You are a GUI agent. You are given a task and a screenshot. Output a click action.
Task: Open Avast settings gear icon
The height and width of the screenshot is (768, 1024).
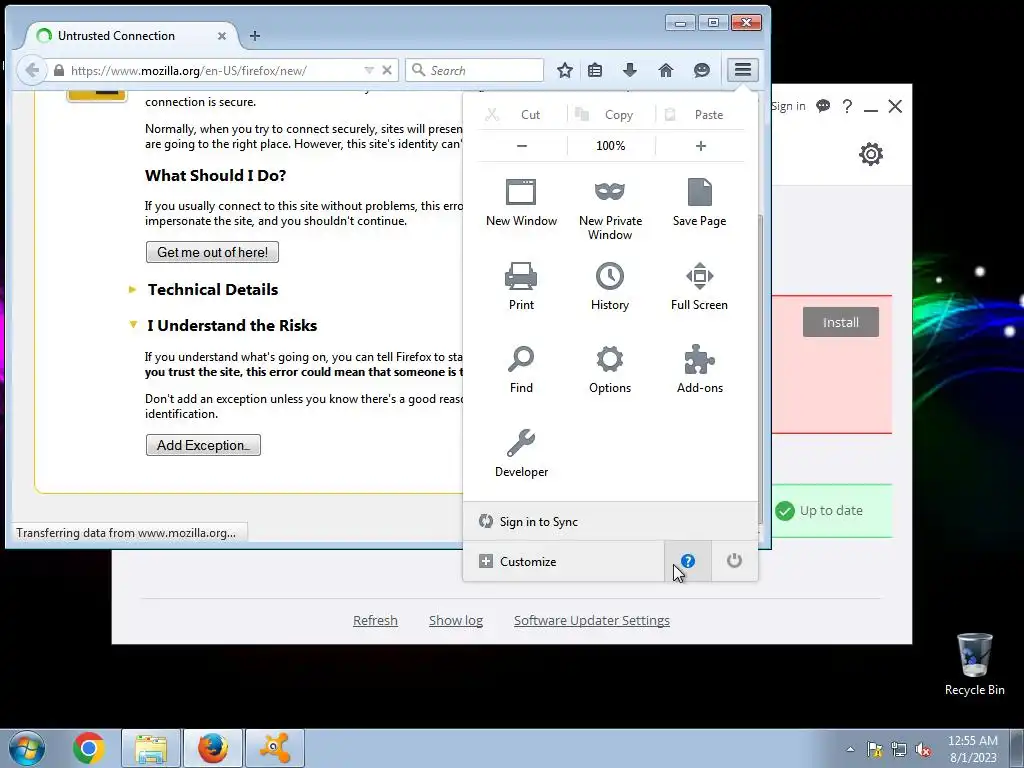pos(871,154)
